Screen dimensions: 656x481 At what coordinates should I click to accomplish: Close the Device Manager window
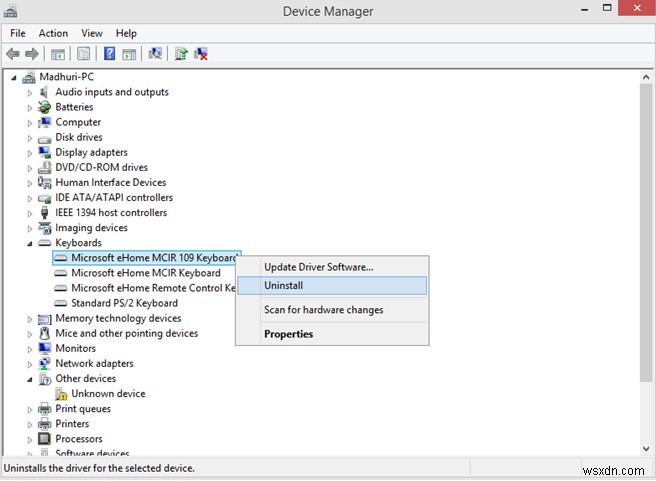[x=637, y=8]
